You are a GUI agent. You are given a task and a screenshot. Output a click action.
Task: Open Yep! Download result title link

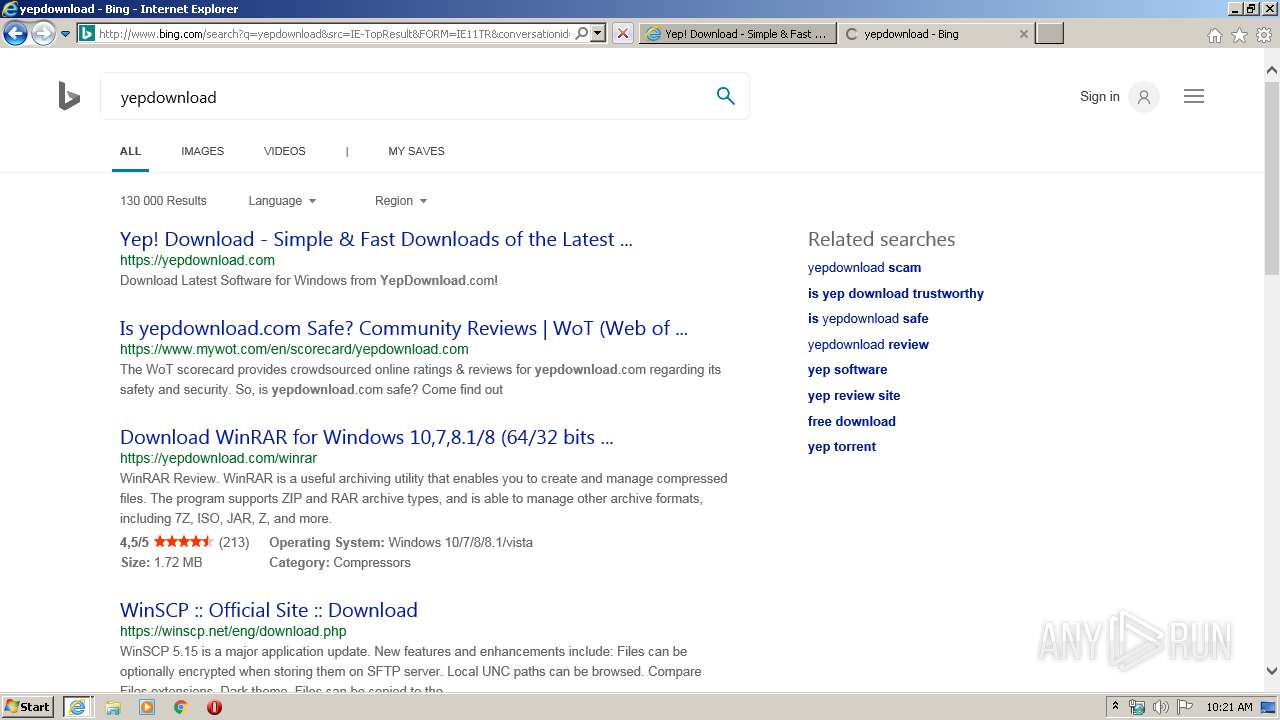(x=376, y=239)
